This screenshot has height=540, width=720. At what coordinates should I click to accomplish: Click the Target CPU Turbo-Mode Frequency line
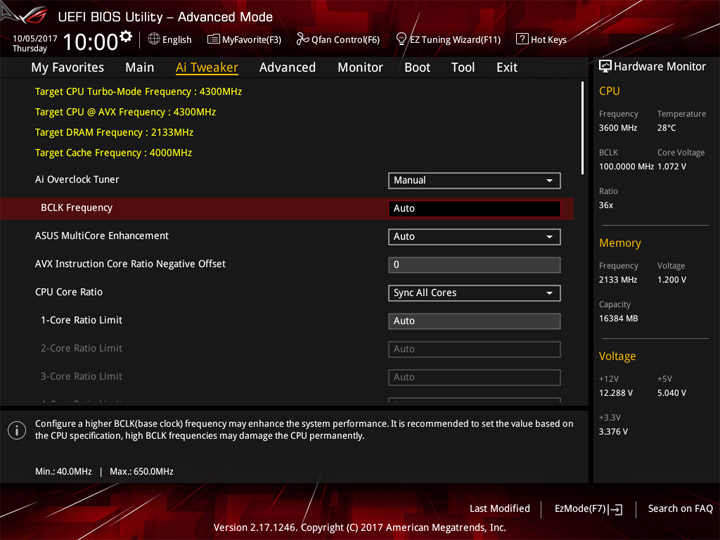(138, 91)
